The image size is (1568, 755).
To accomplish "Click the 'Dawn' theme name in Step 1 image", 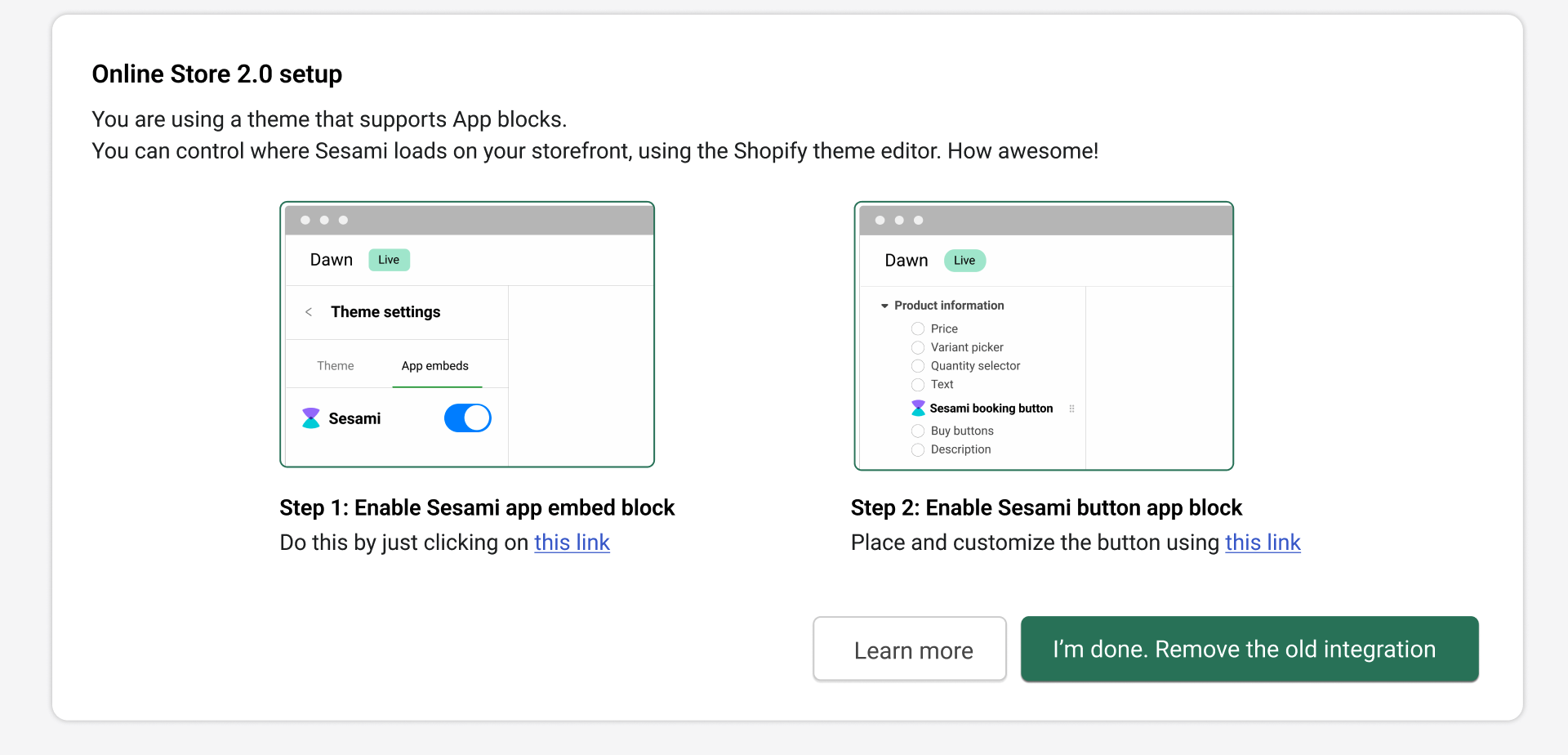I will [x=332, y=260].
